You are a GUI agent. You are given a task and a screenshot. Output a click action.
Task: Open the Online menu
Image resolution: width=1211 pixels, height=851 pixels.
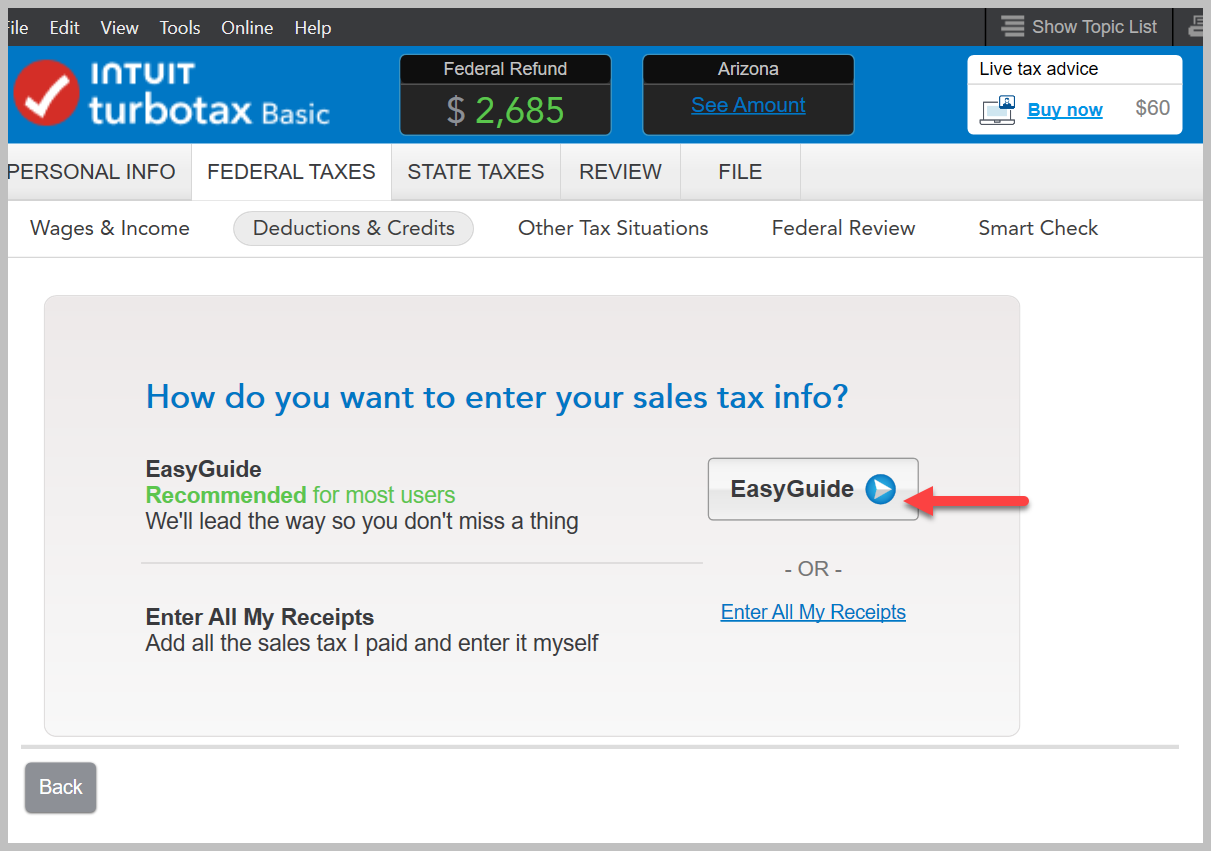point(247,28)
